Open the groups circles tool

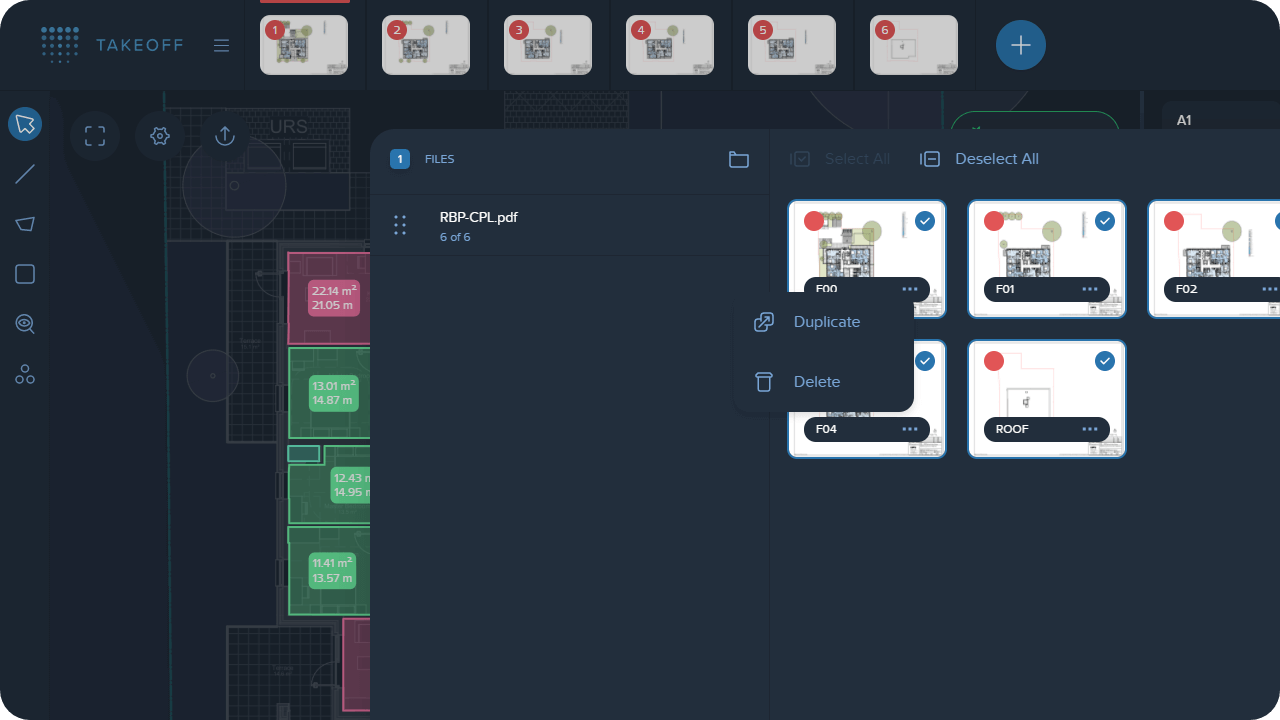[x=25, y=375]
